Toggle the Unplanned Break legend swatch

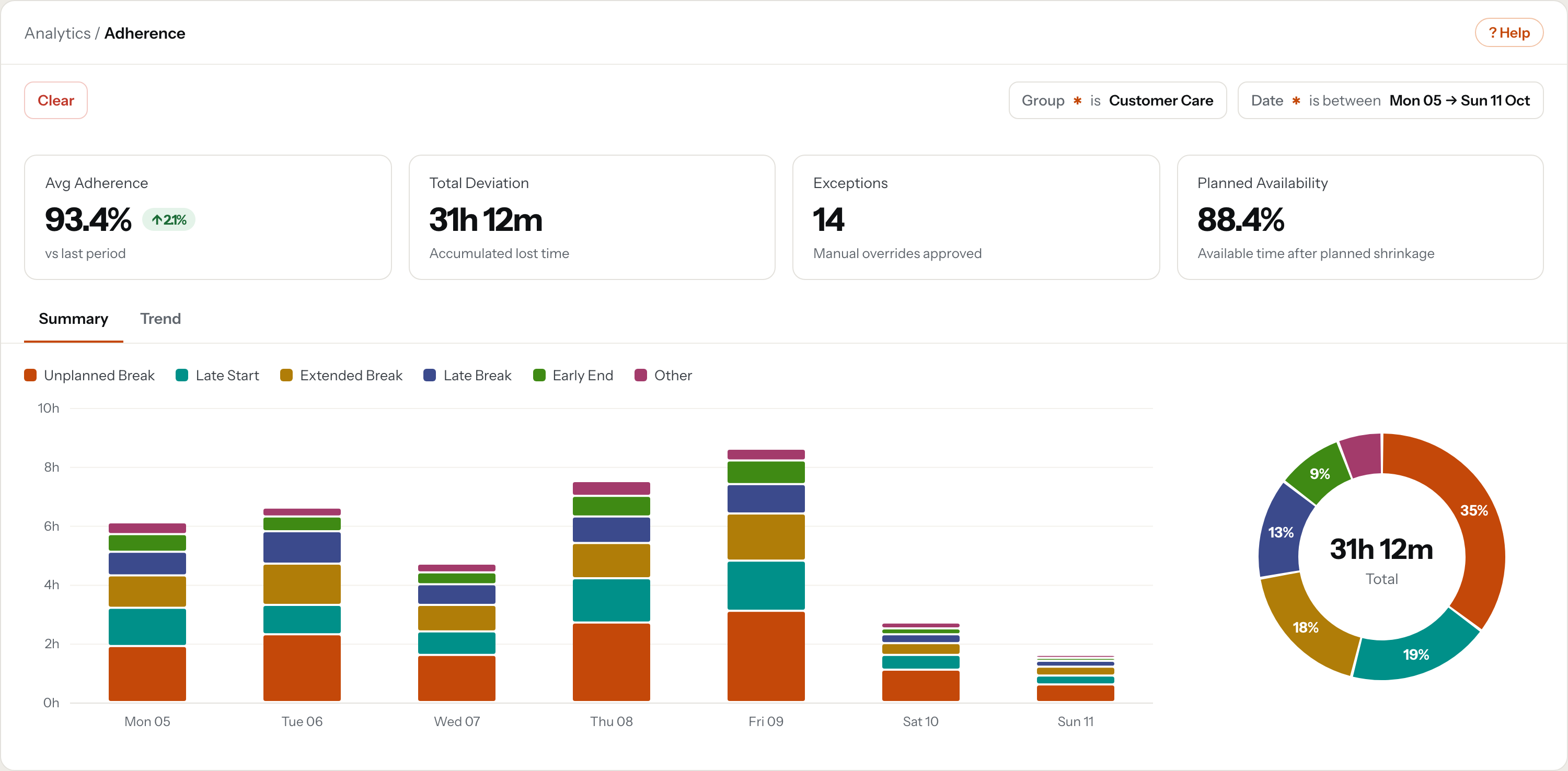point(30,376)
